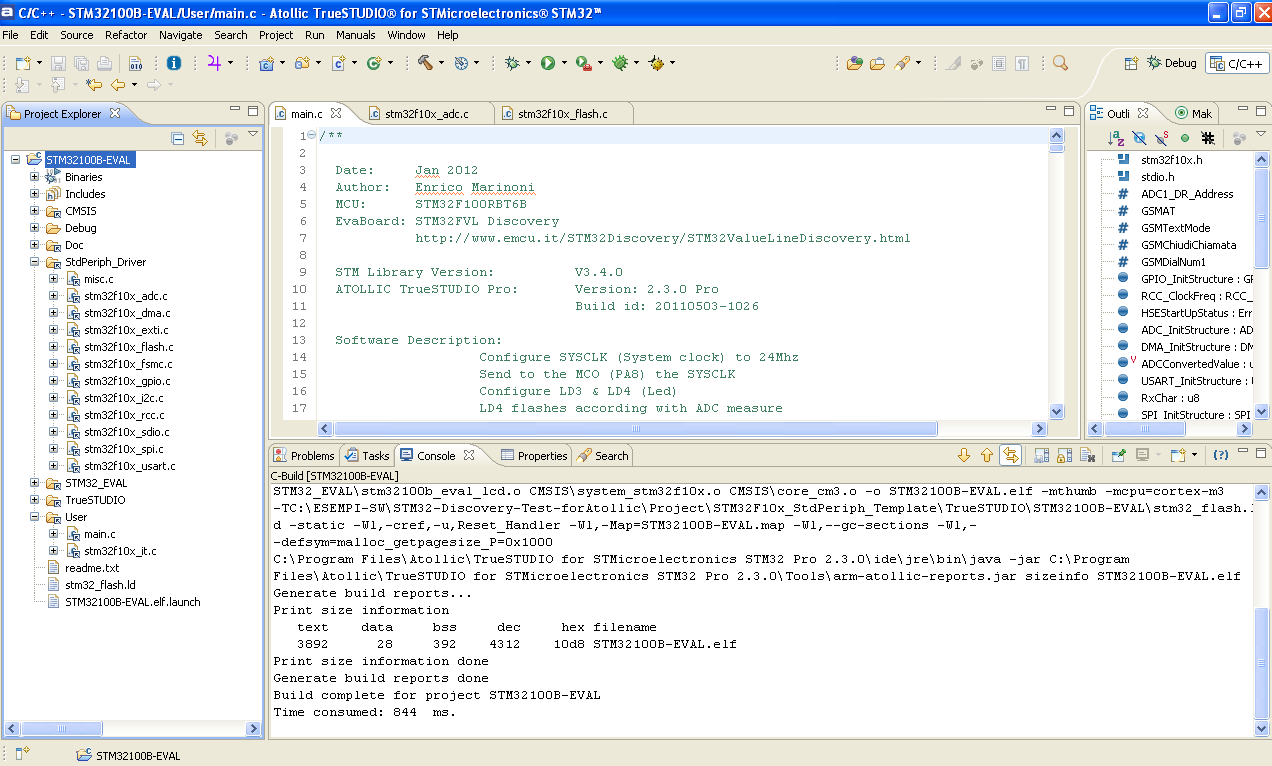Sort Outline alphabetically with a-z icon
Image resolution: width=1272 pixels, height=766 pixels.
tap(1117, 138)
